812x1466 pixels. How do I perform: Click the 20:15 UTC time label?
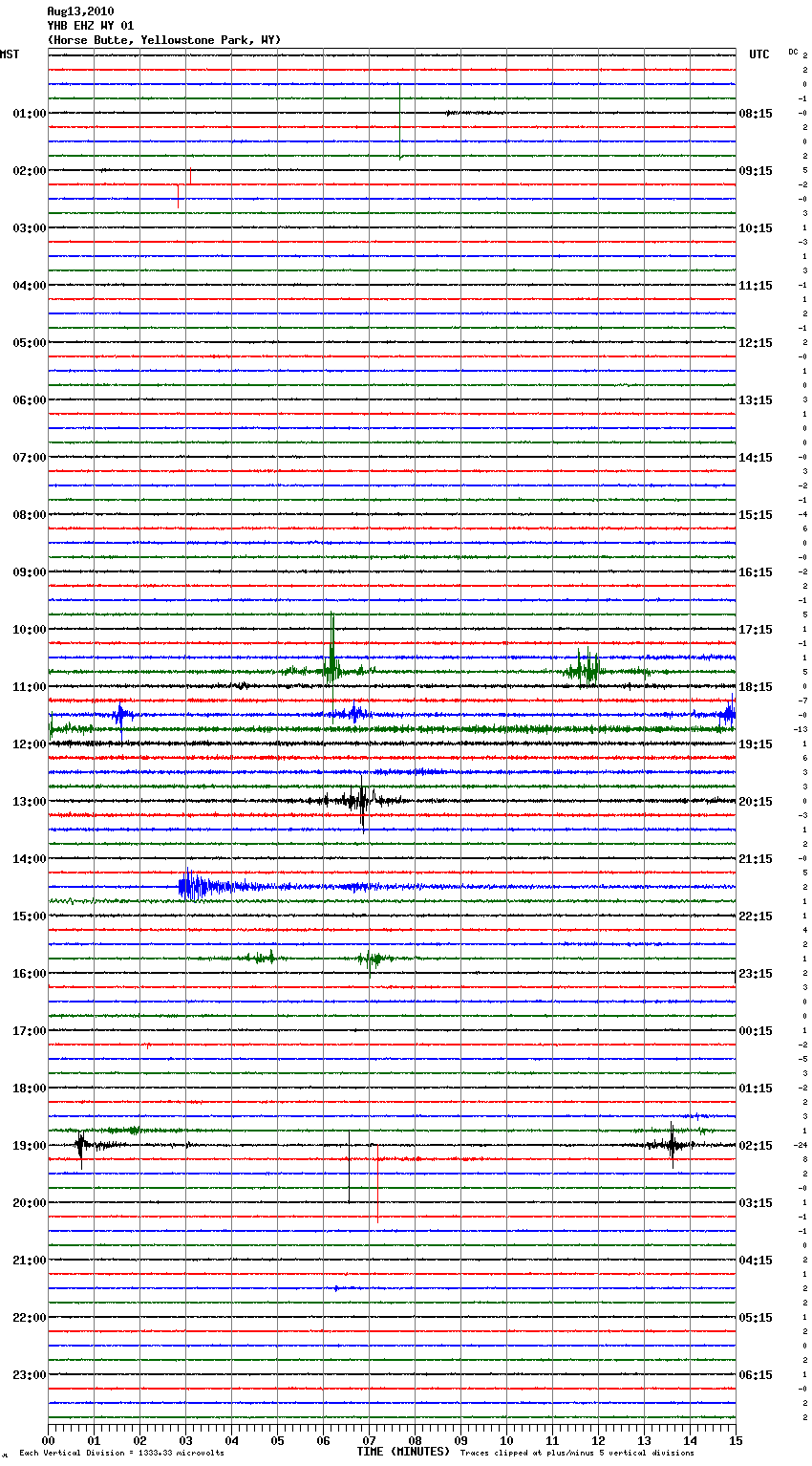(756, 802)
